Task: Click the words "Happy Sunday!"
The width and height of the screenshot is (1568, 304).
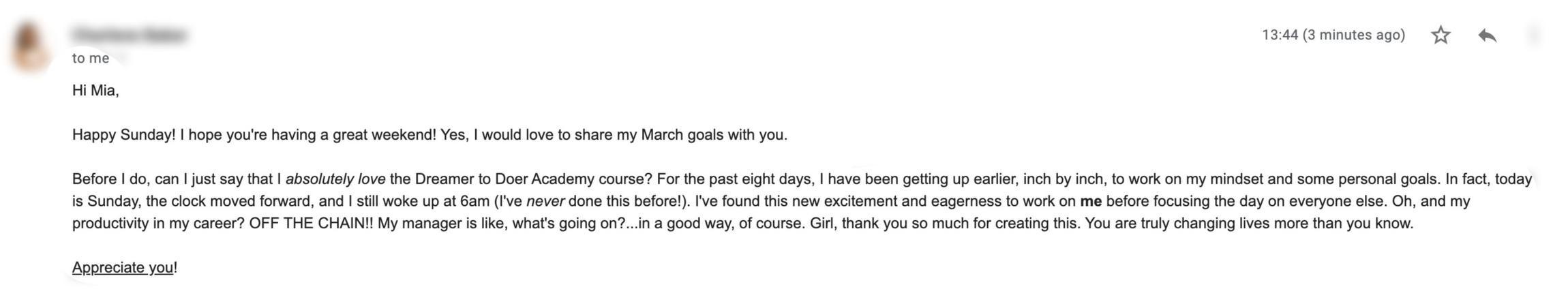Action: tap(123, 135)
